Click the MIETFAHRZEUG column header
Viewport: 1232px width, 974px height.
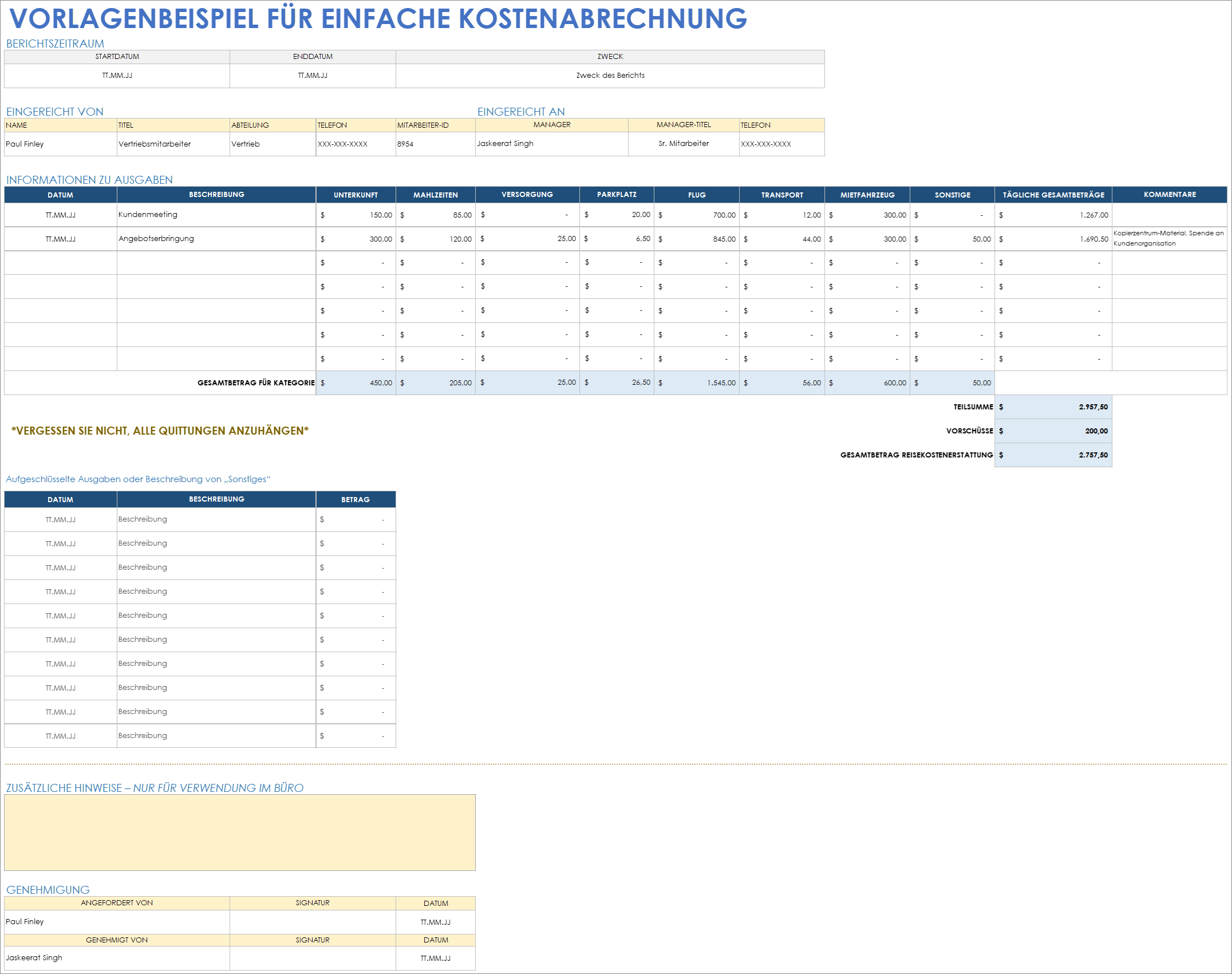tap(867, 195)
